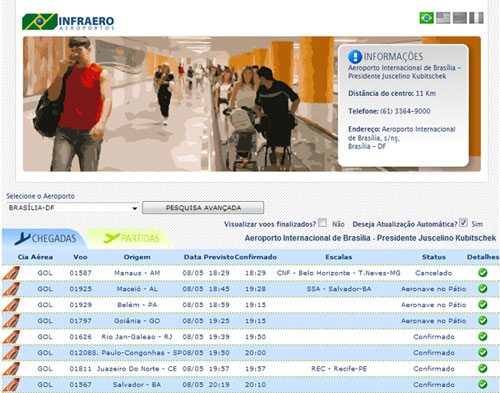Click GOL airline logo in Manaus row
This screenshot has height=393, width=500.
pyautogui.click(x=11, y=273)
